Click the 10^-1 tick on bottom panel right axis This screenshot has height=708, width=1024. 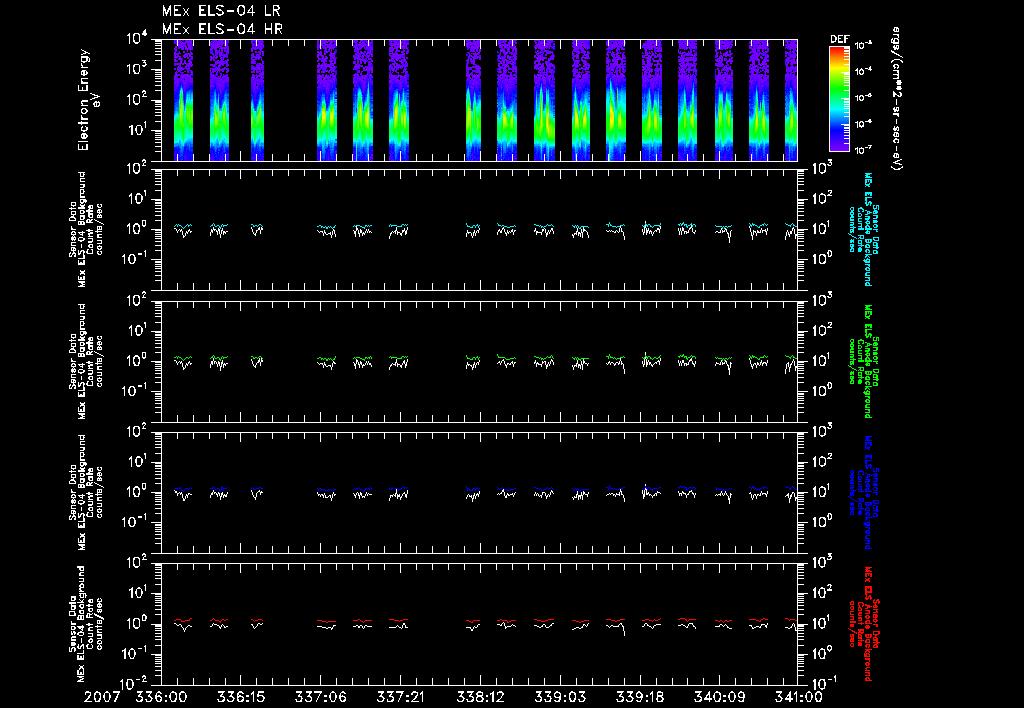(824, 683)
